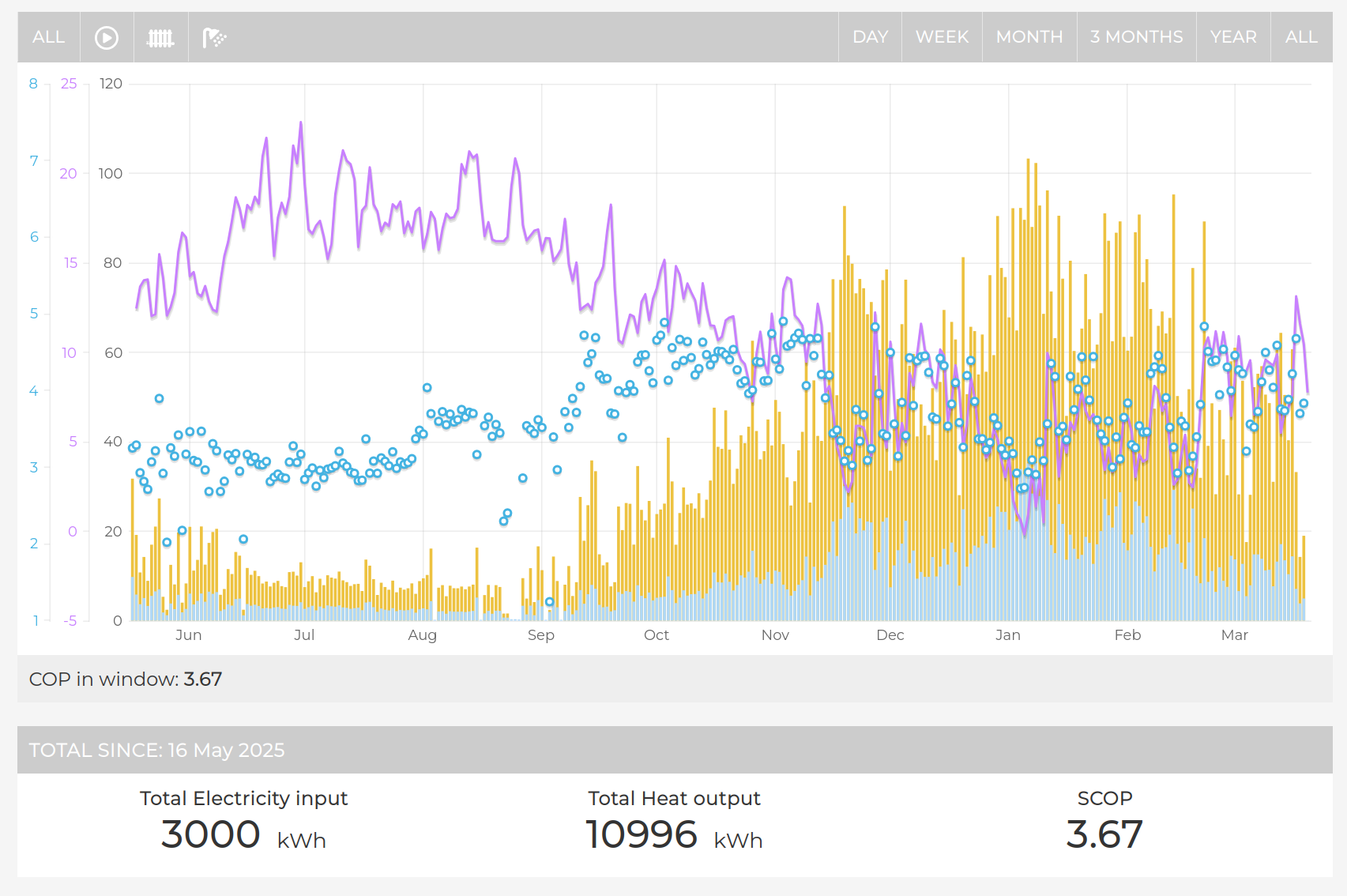Select the 10996 kWh heat output value

pyautogui.click(x=641, y=834)
